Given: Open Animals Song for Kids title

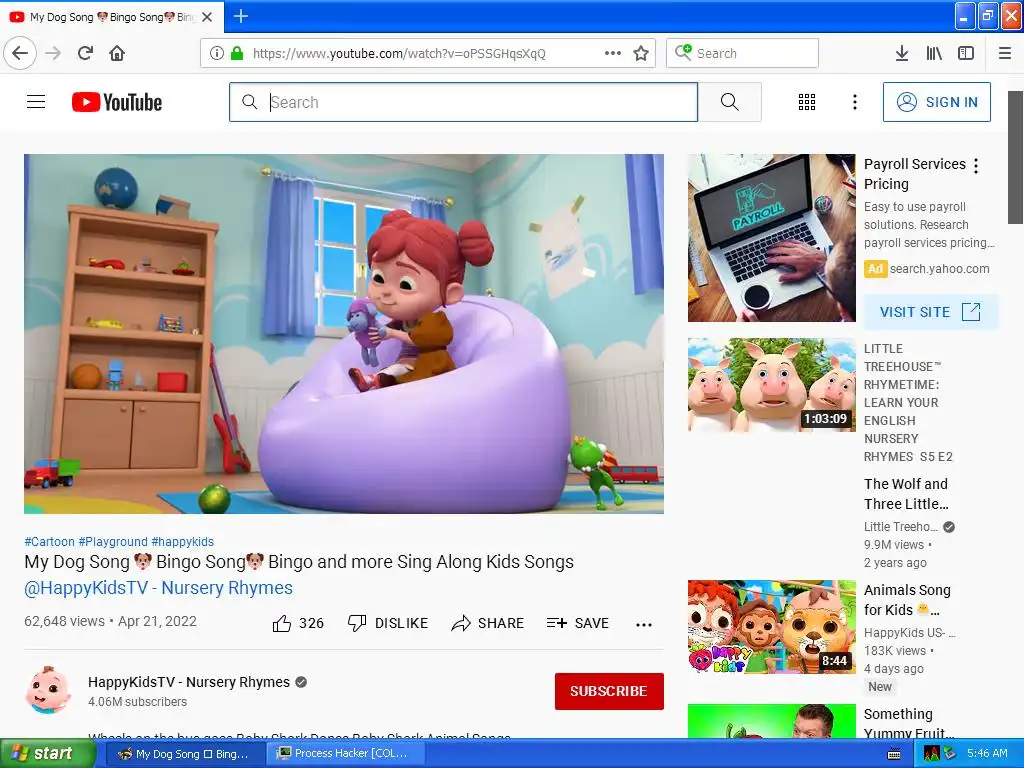Looking at the screenshot, I should pyautogui.click(x=907, y=600).
